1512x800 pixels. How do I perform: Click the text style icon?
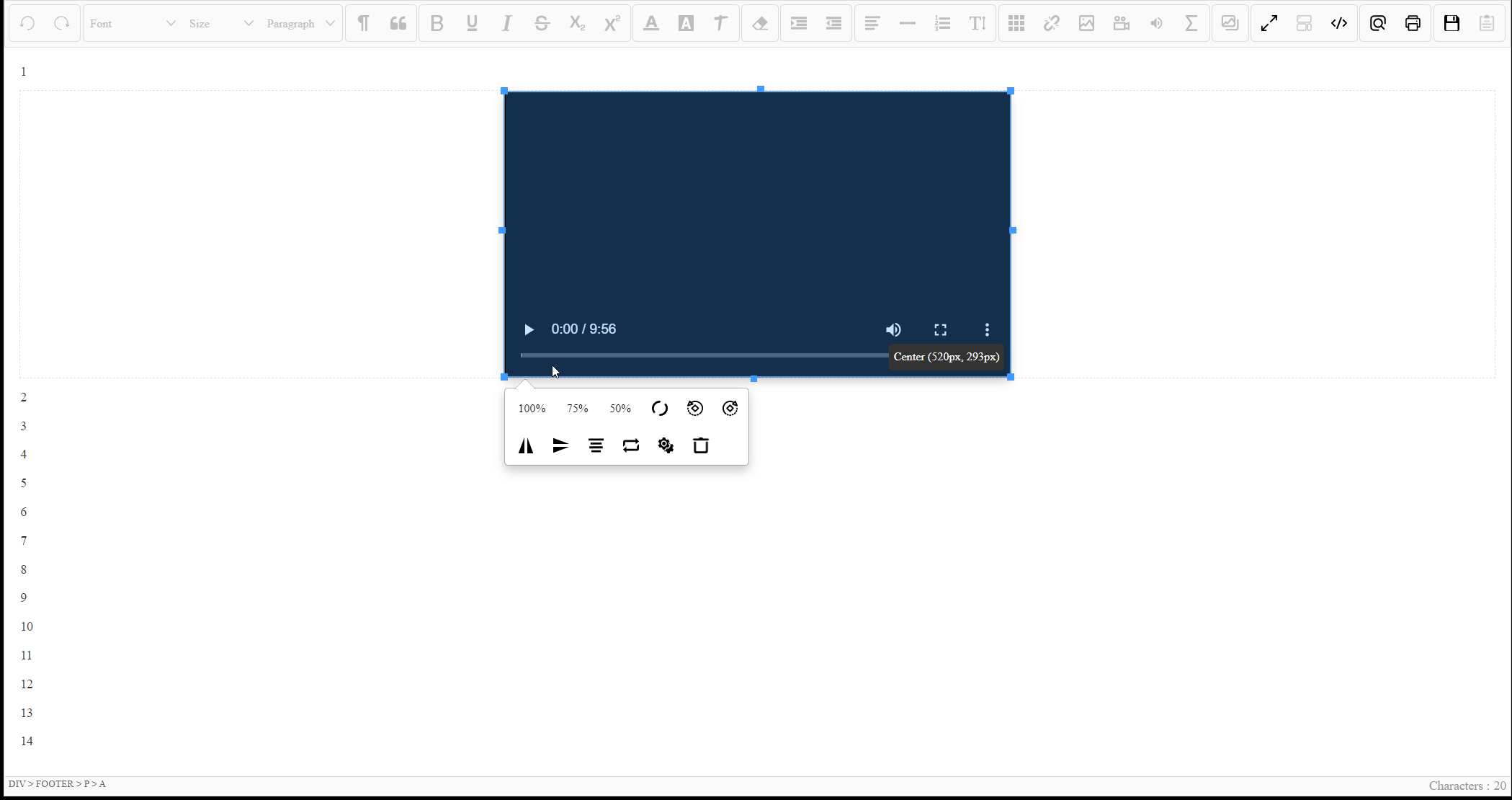click(721, 23)
